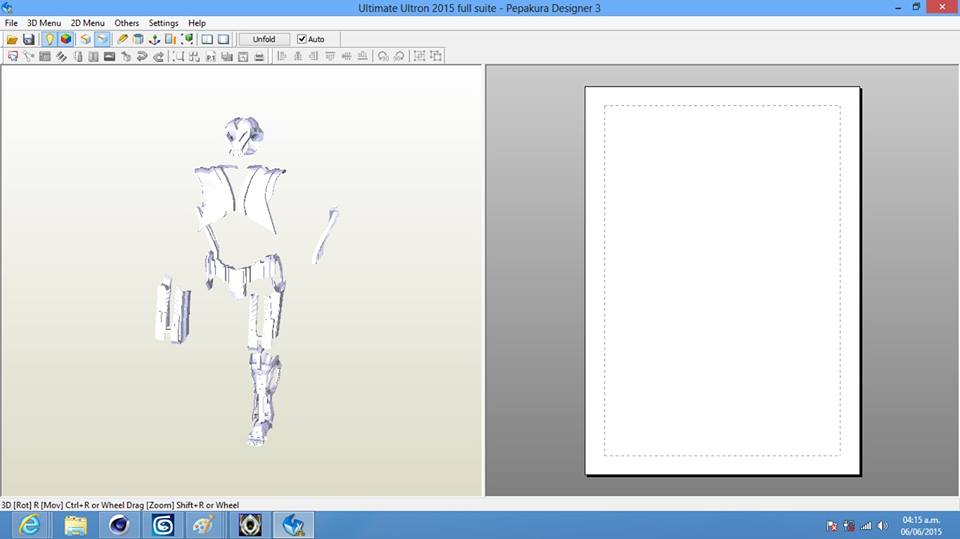Click the group parts icon
The image size is (960, 539).
(x=419, y=56)
